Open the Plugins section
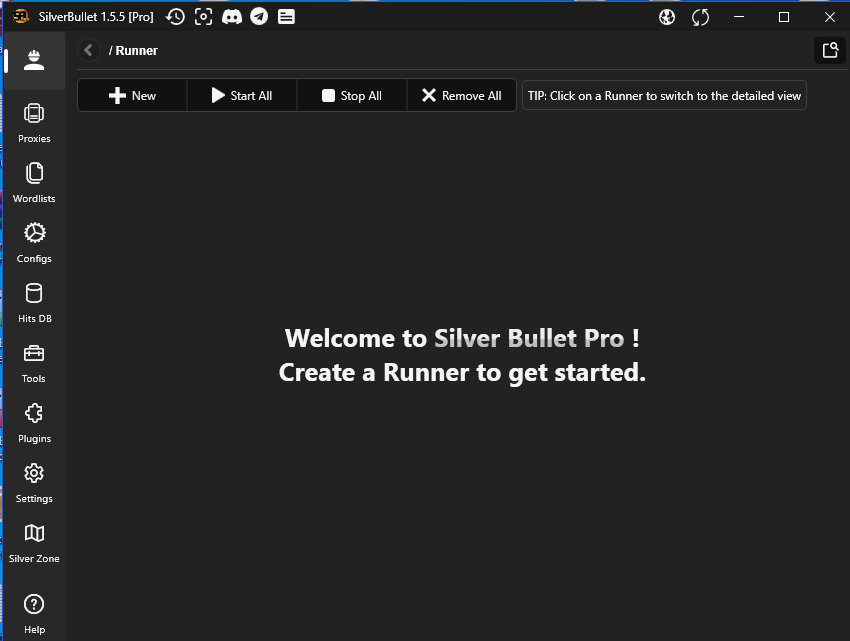This screenshot has width=850, height=641. point(34,424)
